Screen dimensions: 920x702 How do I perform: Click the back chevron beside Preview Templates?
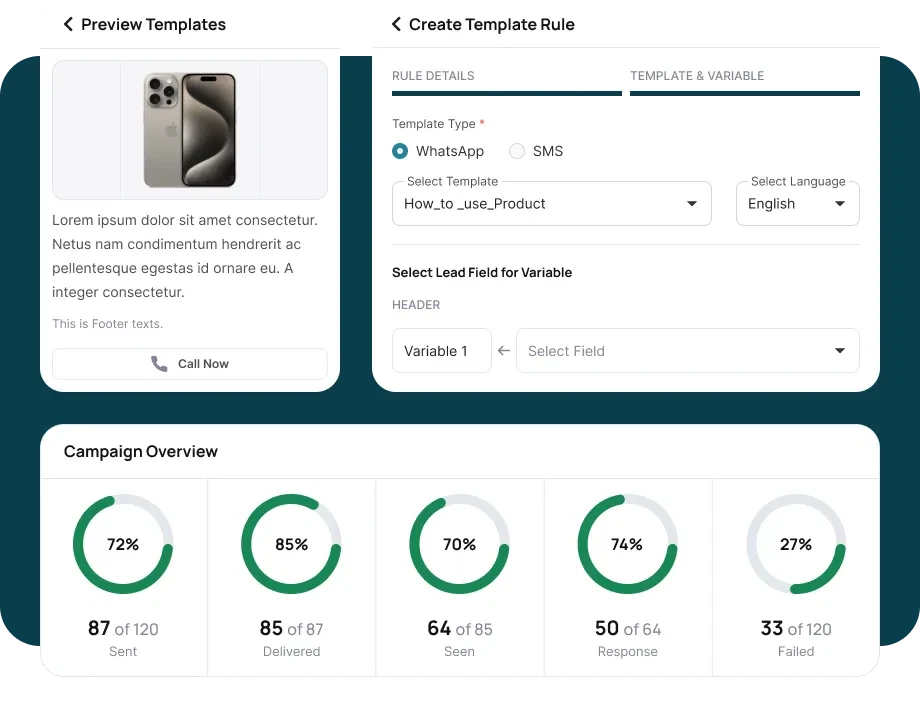pyautogui.click(x=68, y=24)
